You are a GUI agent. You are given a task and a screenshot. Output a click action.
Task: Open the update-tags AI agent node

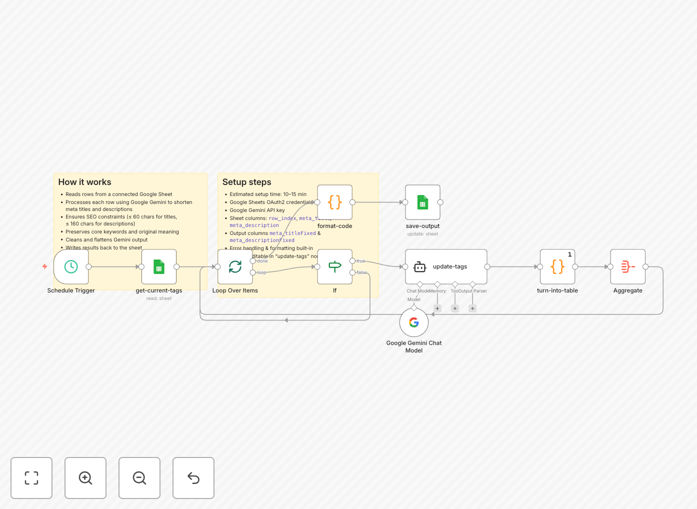446,267
